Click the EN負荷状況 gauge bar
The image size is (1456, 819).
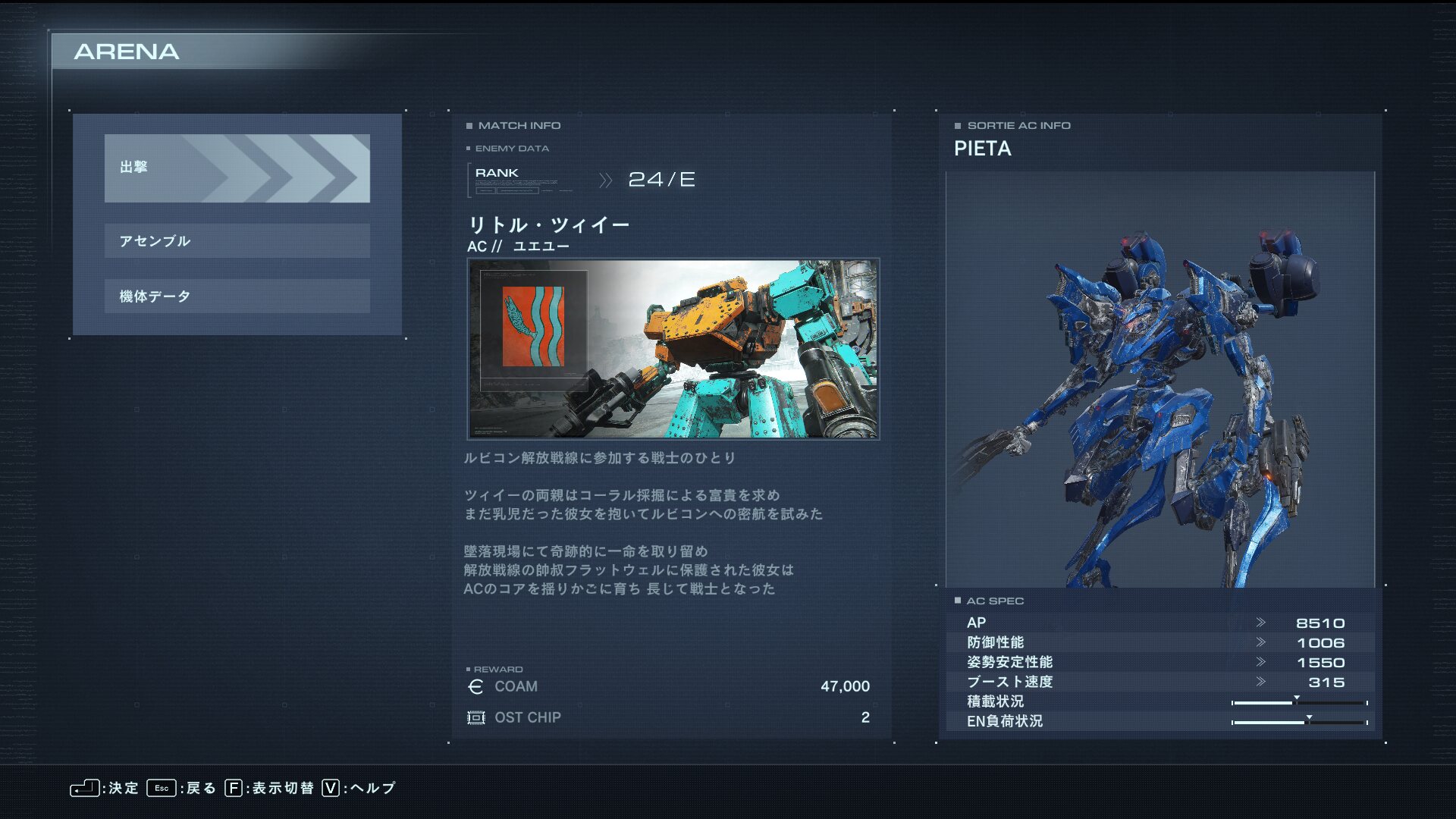click(x=1299, y=722)
